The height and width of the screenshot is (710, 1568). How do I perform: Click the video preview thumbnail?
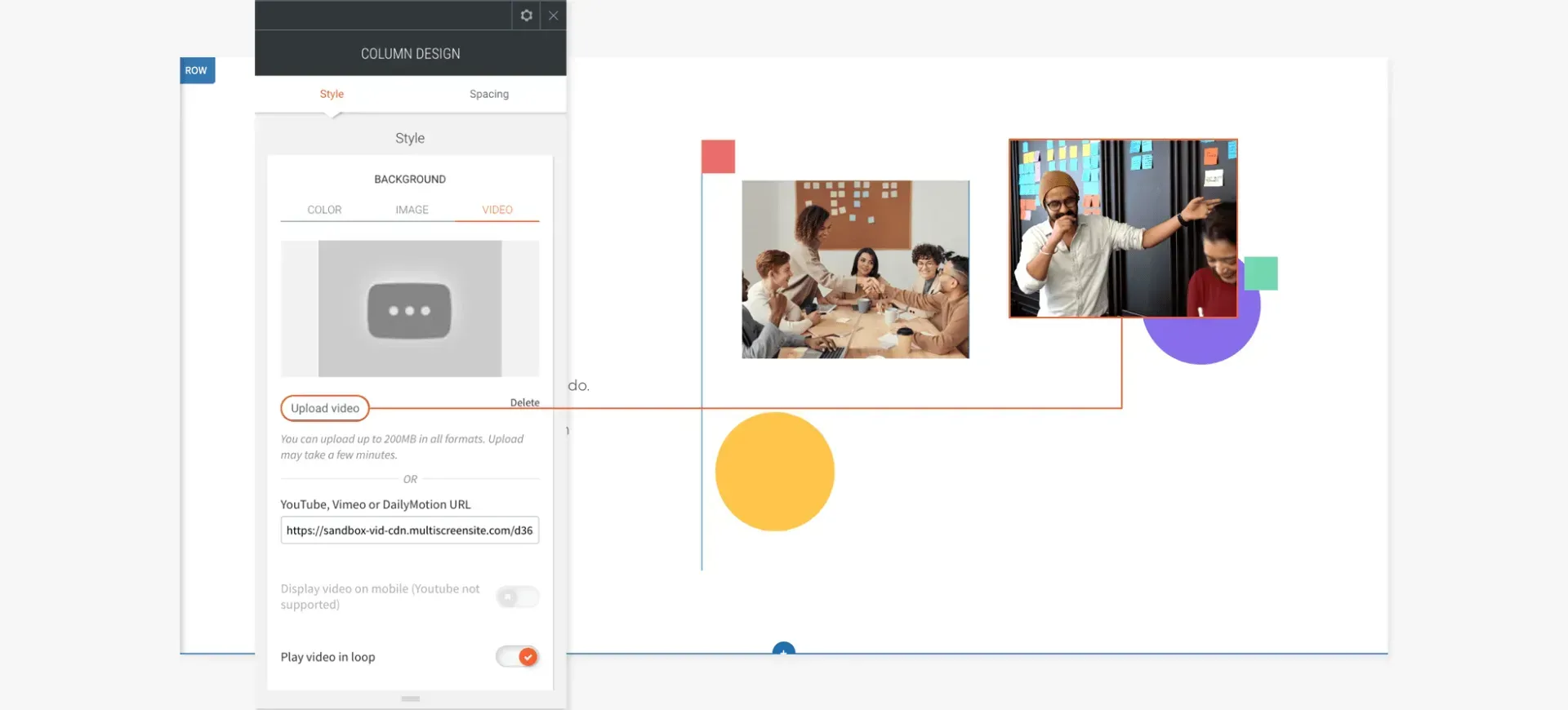point(410,308)
